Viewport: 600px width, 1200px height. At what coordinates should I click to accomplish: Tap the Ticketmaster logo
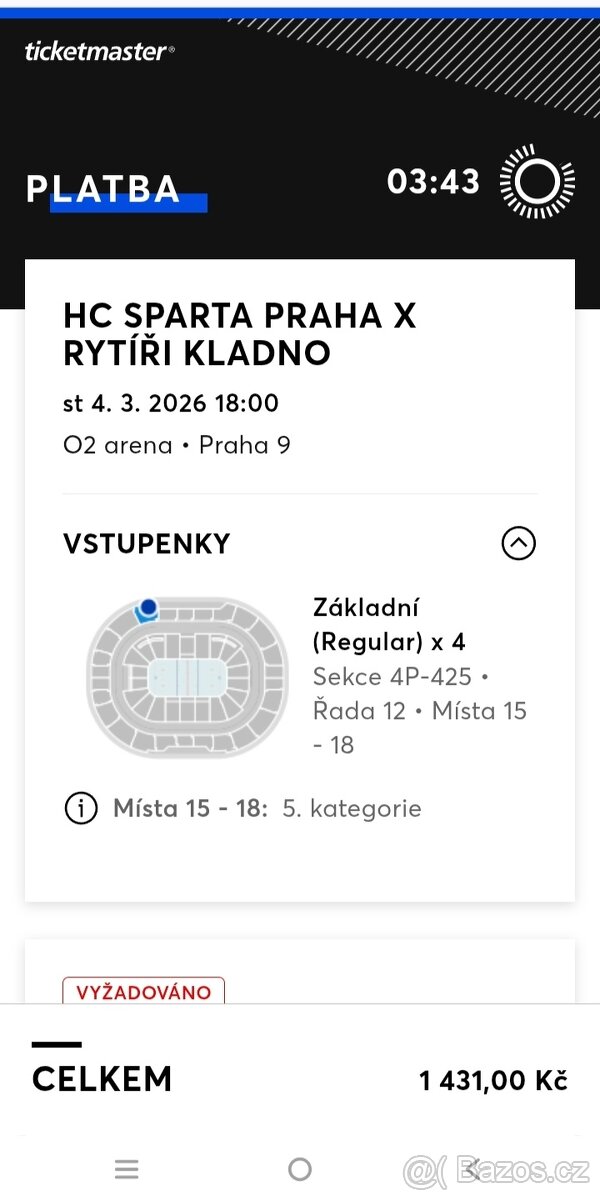point(99,52)
